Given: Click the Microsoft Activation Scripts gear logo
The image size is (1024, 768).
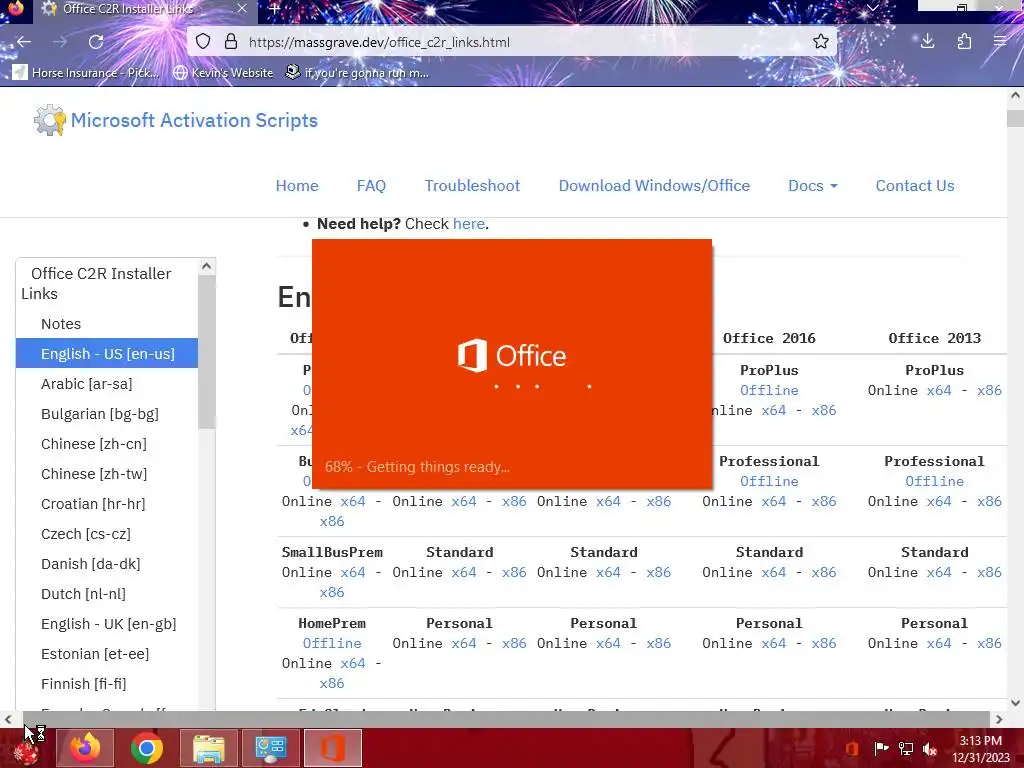Looking at the screenshot, I should coord(50,120).
